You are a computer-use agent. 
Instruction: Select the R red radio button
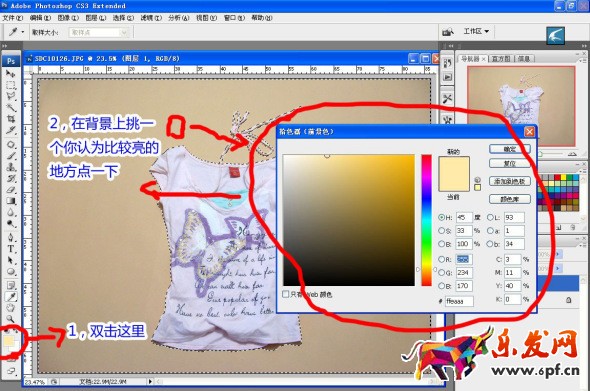[441, 259]
